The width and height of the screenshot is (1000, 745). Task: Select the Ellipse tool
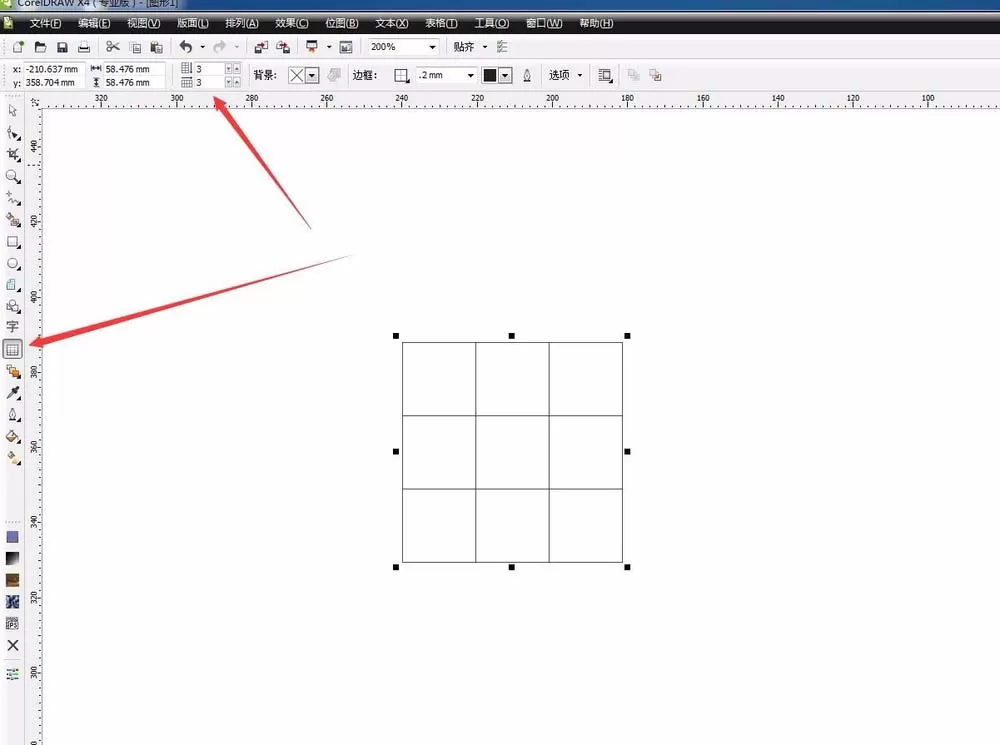13,263
